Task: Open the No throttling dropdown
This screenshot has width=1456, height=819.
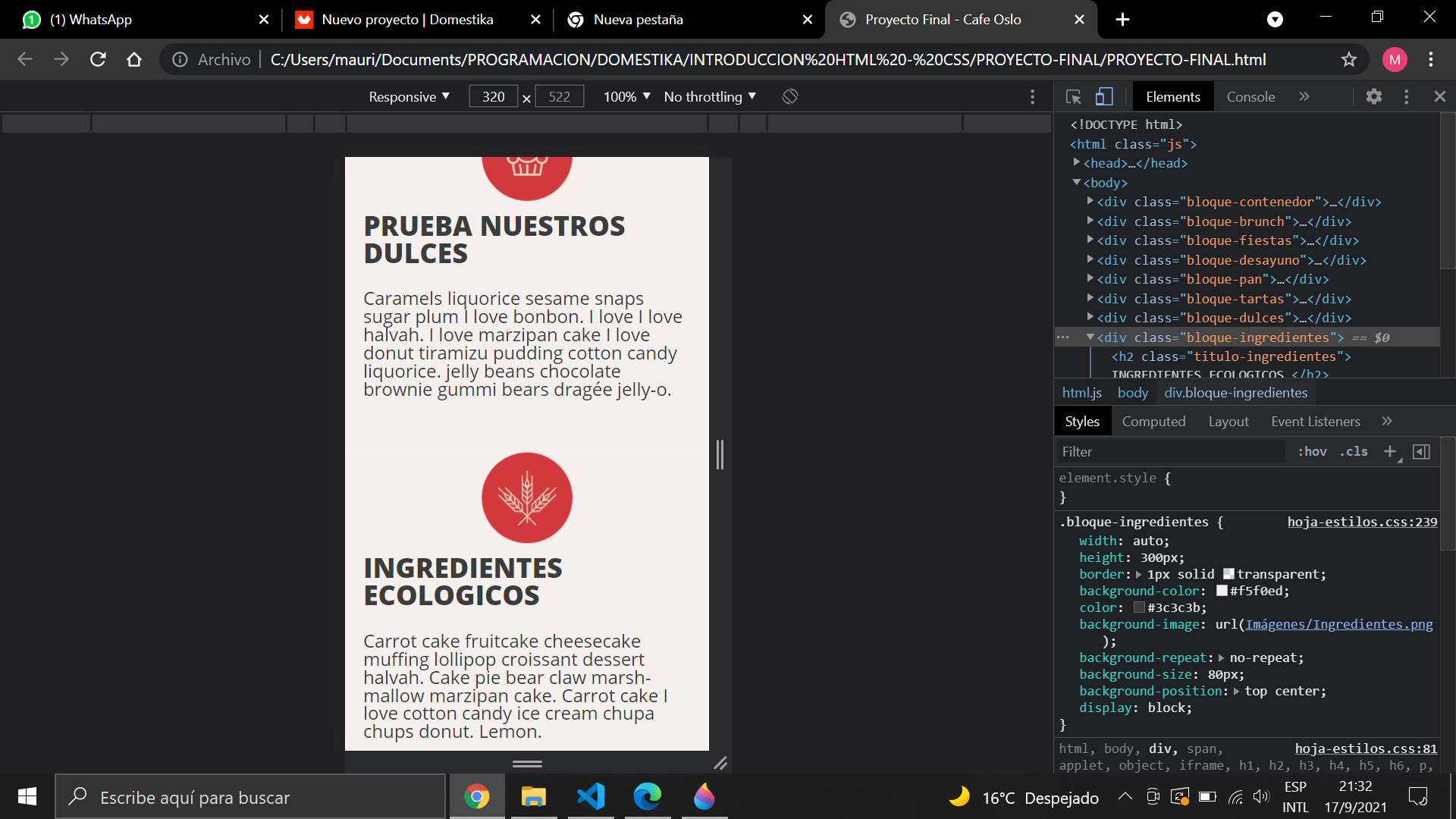Action: tap(710, 97)
